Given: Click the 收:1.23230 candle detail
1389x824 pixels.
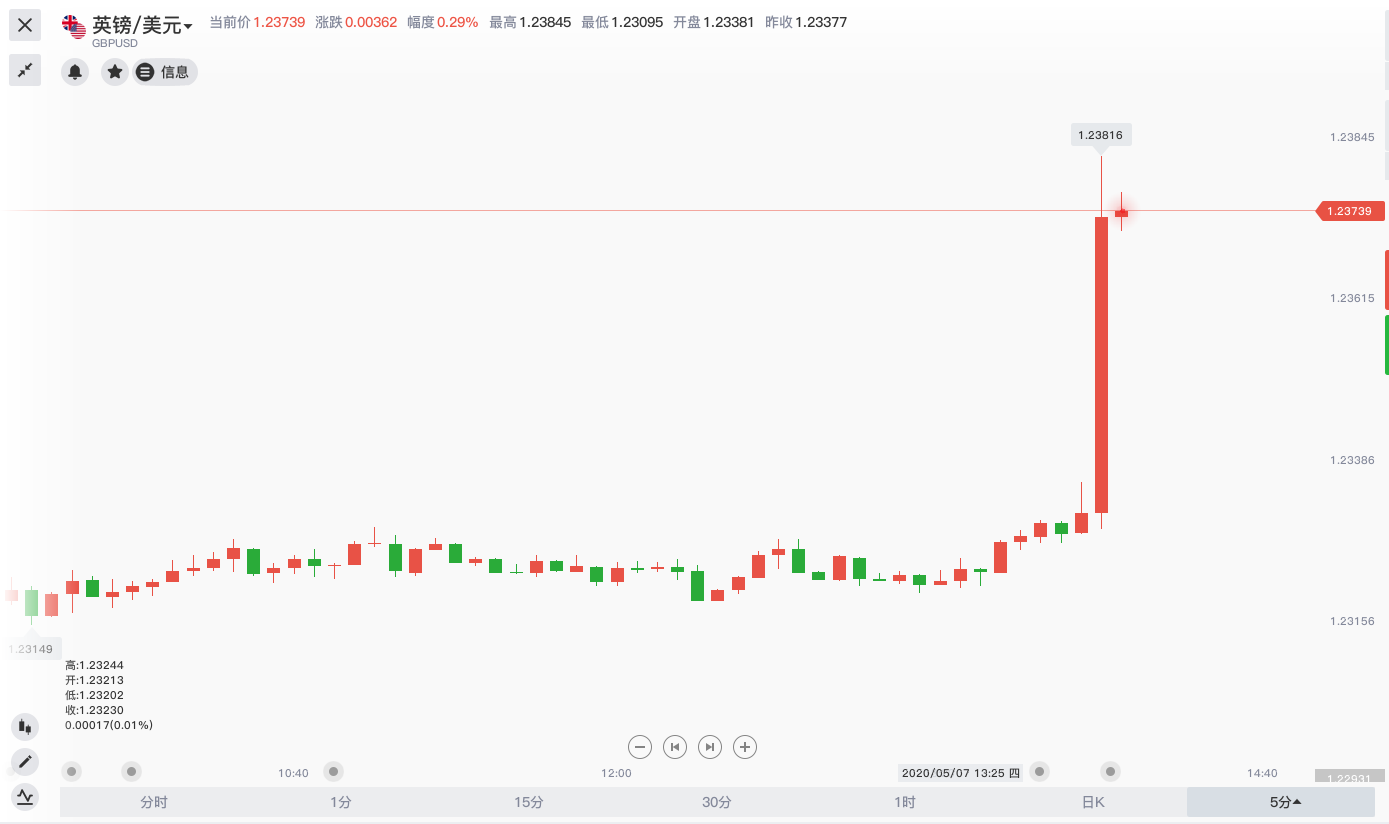Looking at the screenshot, I should [94, 710].
